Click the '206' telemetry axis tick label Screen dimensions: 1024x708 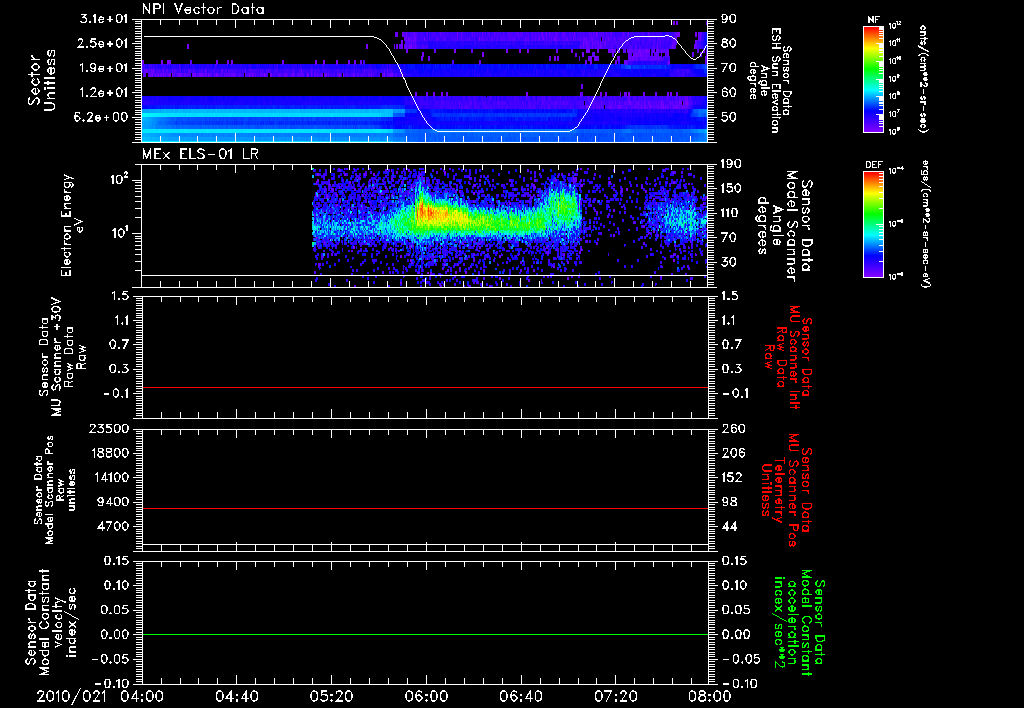point(733,453)
